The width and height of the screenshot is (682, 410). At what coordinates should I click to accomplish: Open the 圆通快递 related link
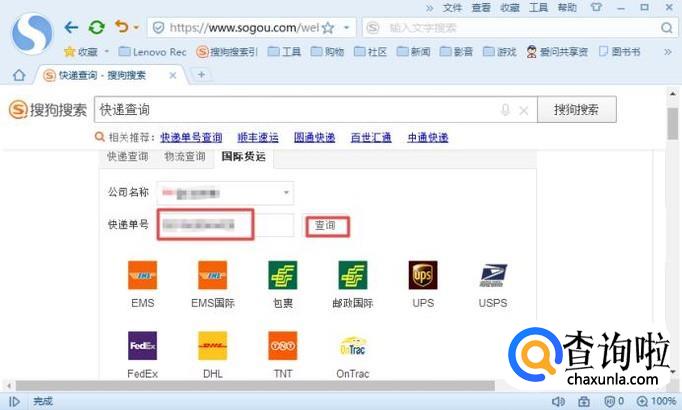(314, 137)
